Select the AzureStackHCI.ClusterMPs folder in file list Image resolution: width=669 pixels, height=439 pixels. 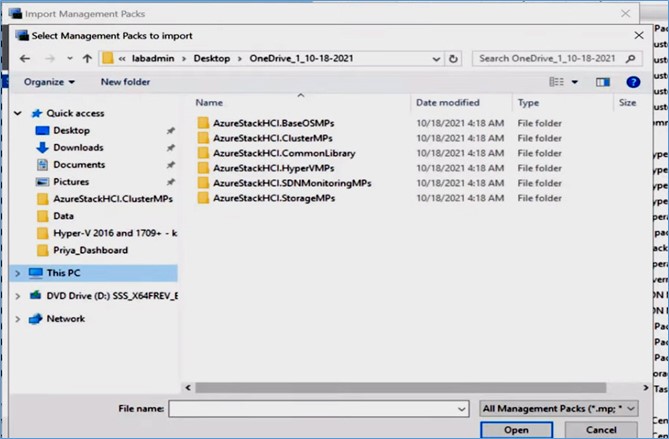[x=272, y=138]
